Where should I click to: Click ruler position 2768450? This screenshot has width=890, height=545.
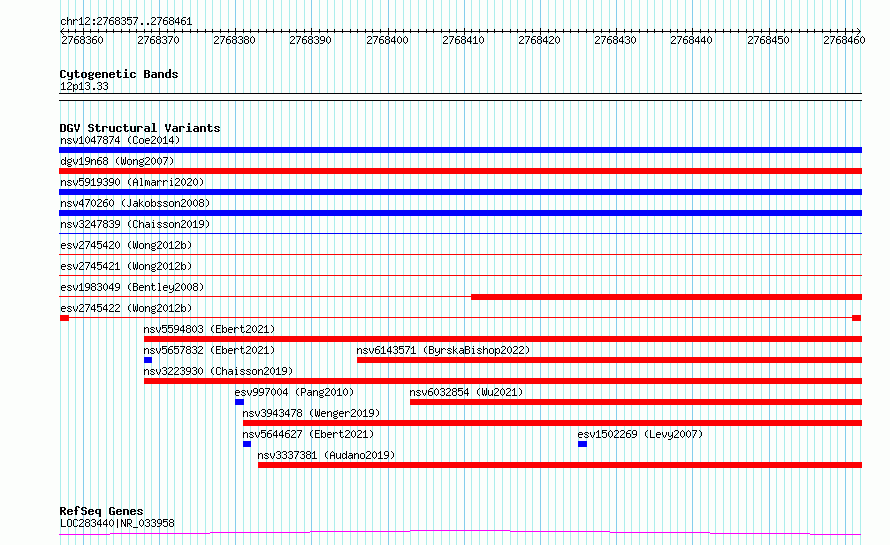[x=768, y=40]
